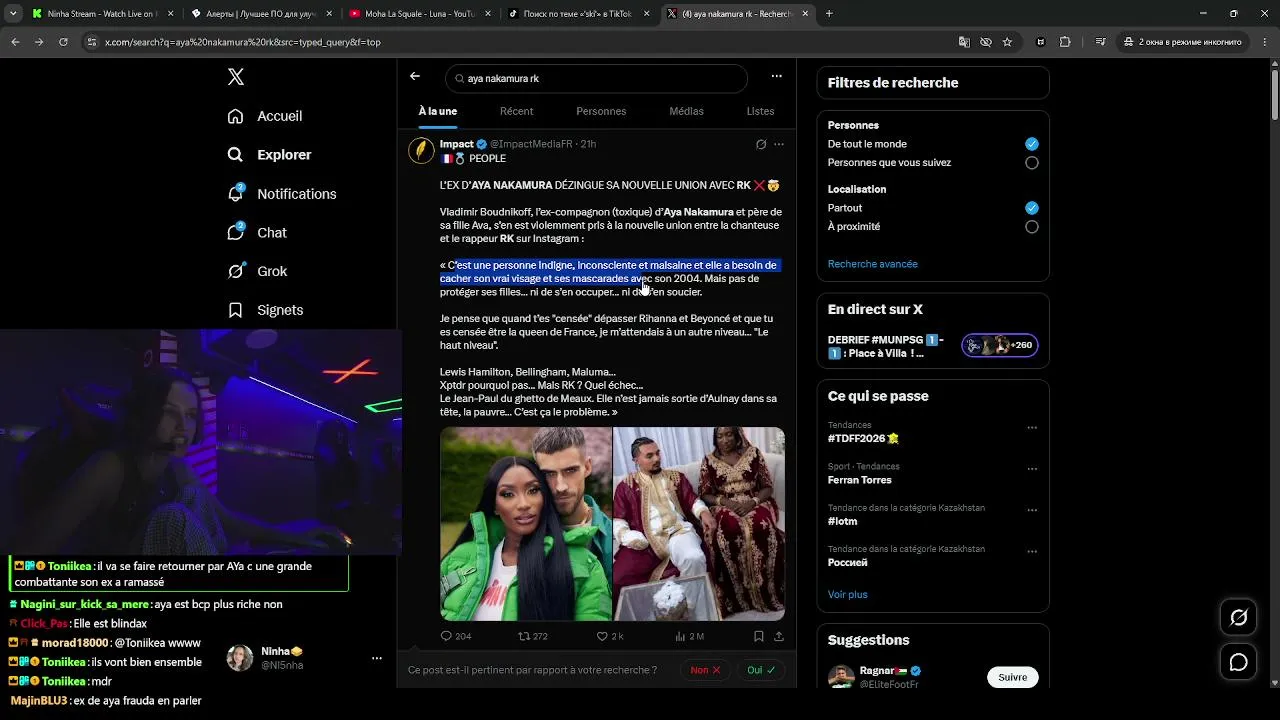The image size is (1280, 720).
Task: Open Explorer in the X sidebar
Action: [x=270, y=155]
